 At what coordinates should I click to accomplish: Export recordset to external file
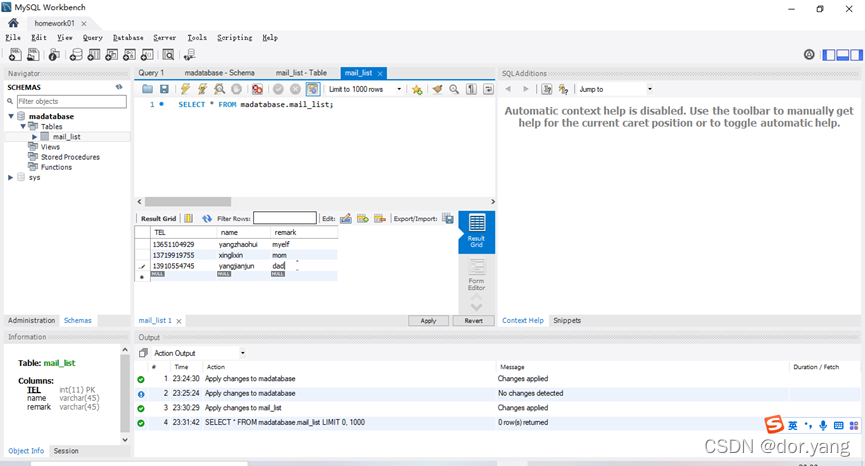point(448,218)
